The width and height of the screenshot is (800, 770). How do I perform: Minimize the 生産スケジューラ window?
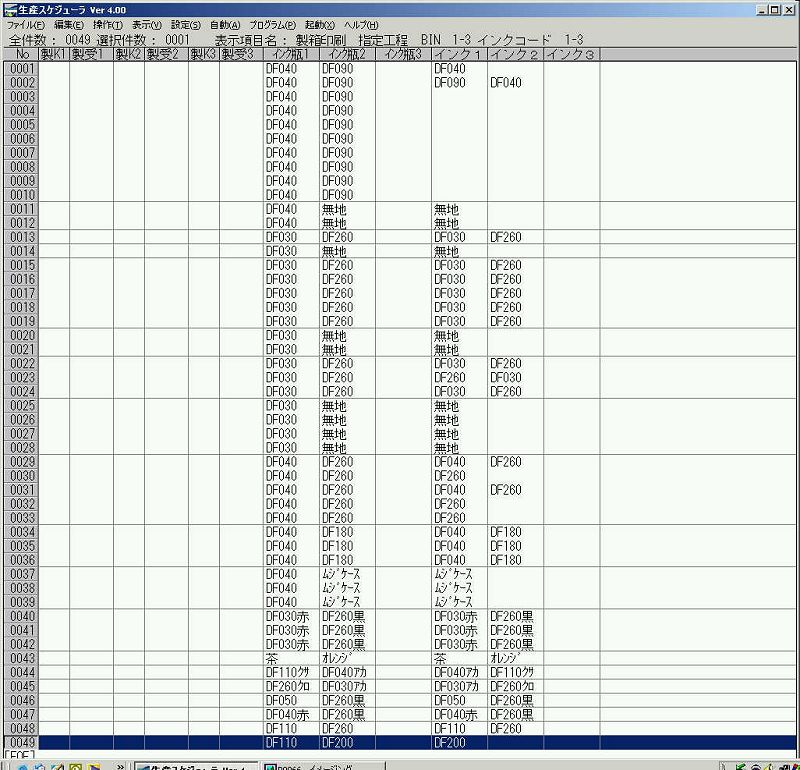click(762, 9)
